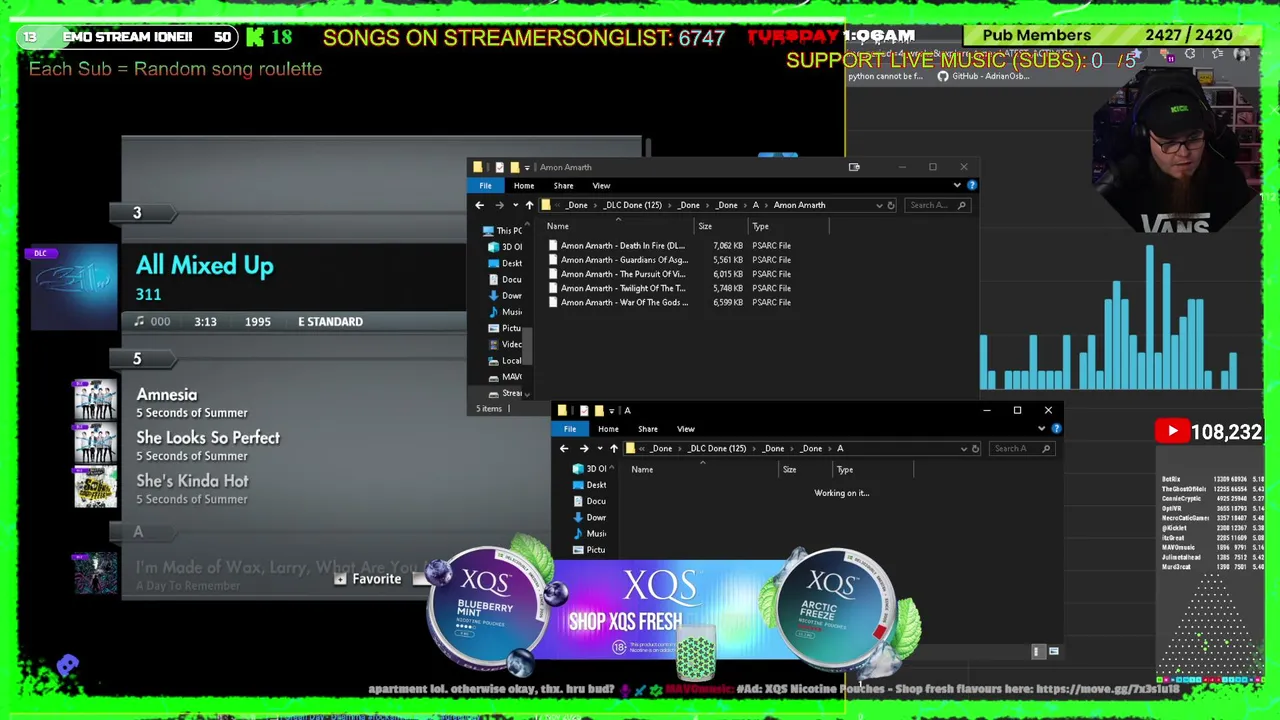Click _DLC Done (125) breadcrumb in Amon Amarth window

(x=632, y=205)
